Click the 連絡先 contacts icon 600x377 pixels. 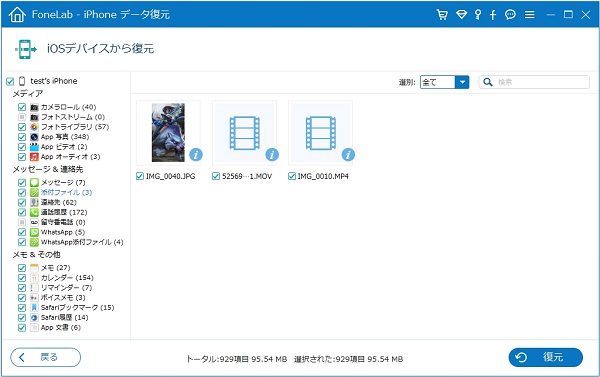(x=34, y=202)
